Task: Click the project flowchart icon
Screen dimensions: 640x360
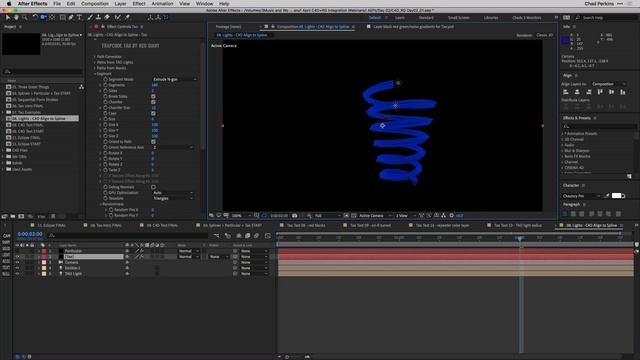Action: [x=81, y=87]
